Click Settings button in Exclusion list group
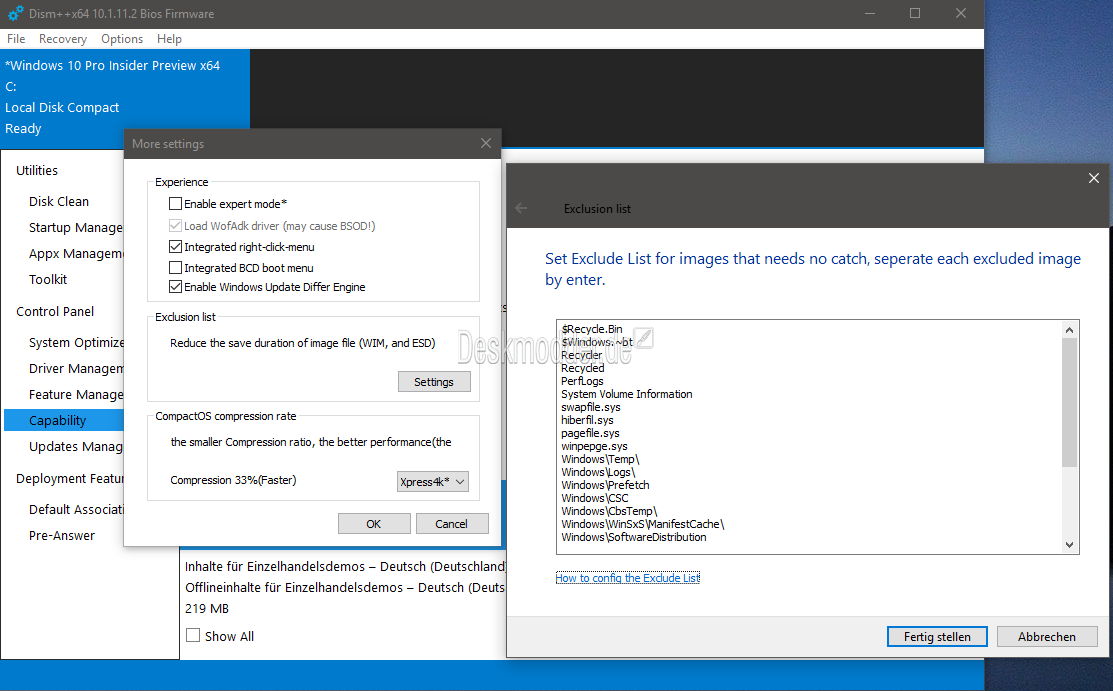1113x691 pixels. tap(434, 382)
